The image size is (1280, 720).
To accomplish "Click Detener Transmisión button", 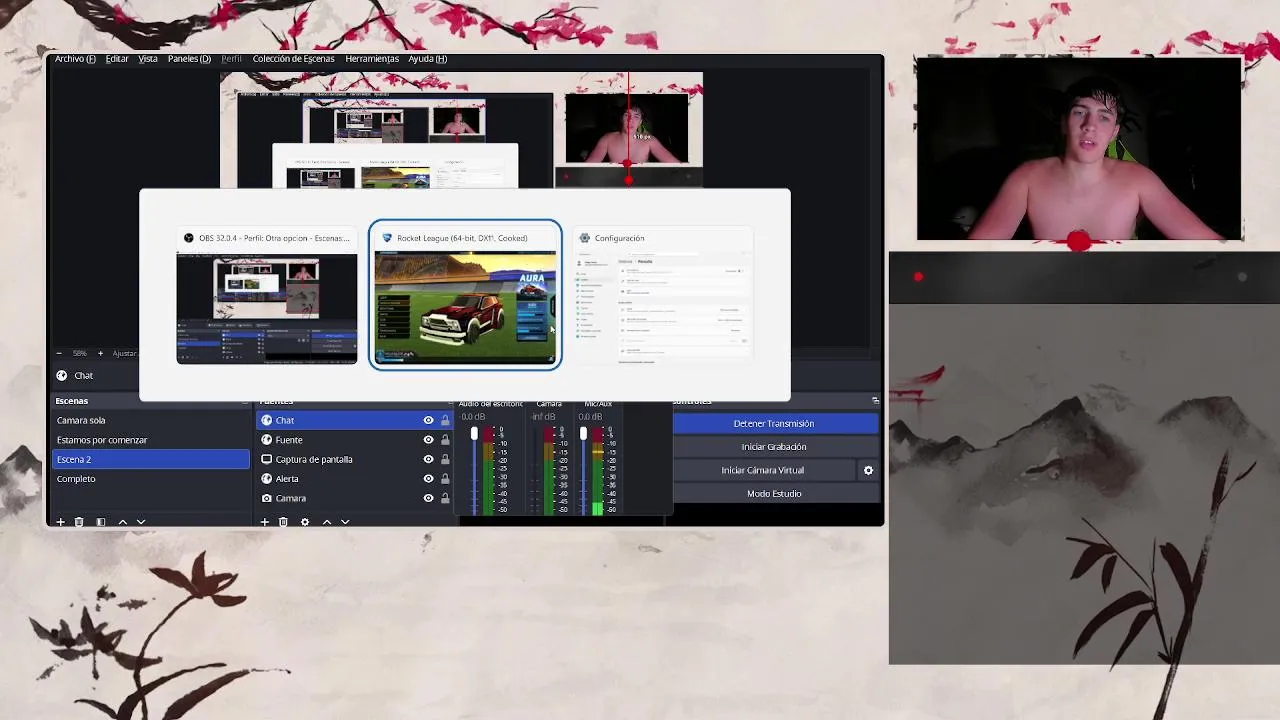I will click(x=774, y=424).
